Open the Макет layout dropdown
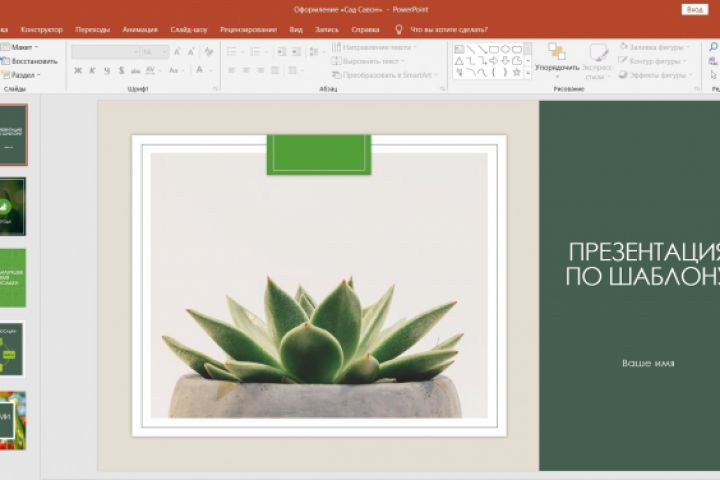720x480 pixels. [x=24, y=47]
